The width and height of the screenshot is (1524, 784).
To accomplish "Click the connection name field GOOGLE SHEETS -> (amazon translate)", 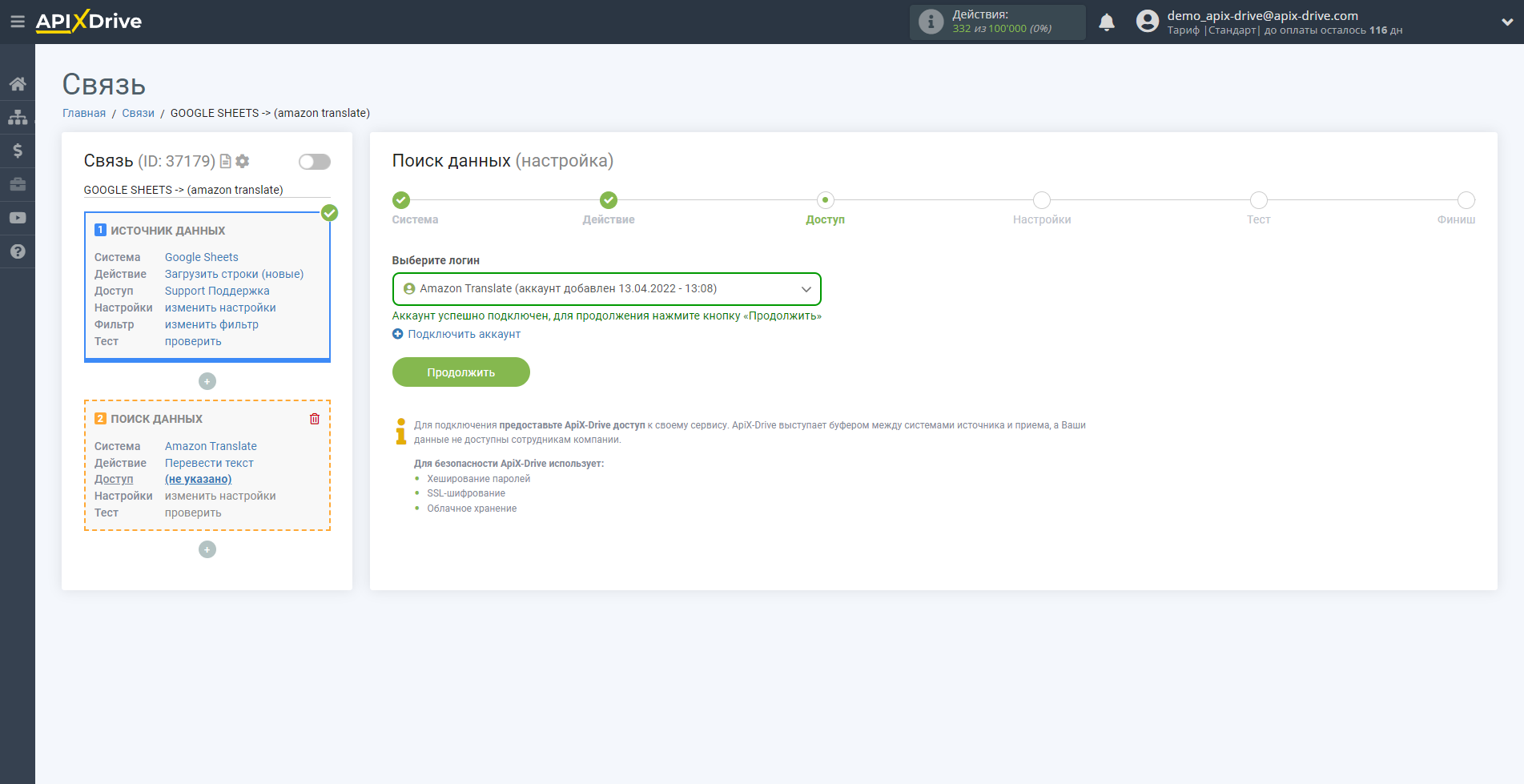I will pyautogui.click(x=207, y=190).
